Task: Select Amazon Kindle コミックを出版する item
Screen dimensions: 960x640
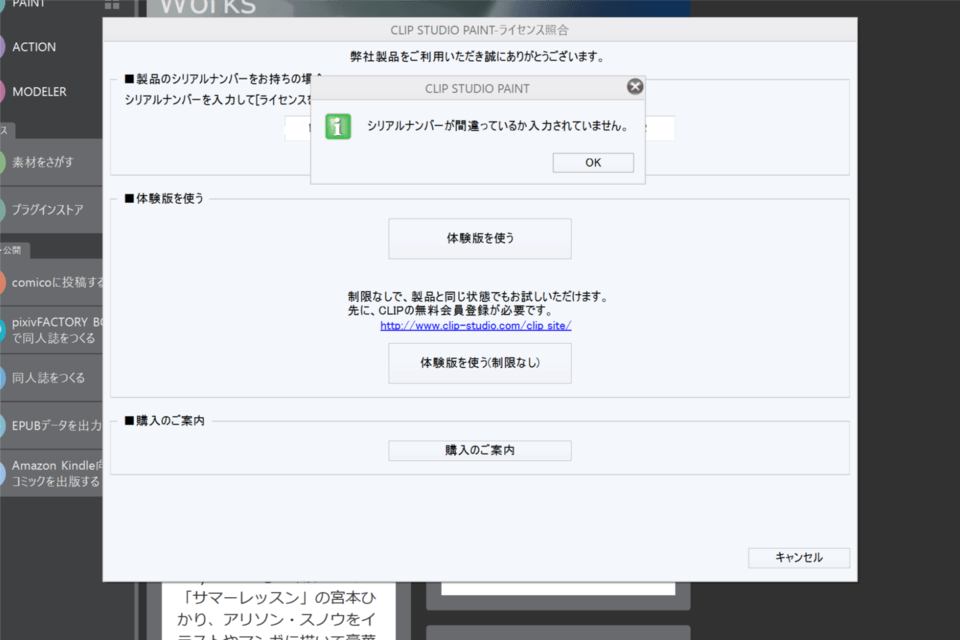Action: (x=51, y=473)
